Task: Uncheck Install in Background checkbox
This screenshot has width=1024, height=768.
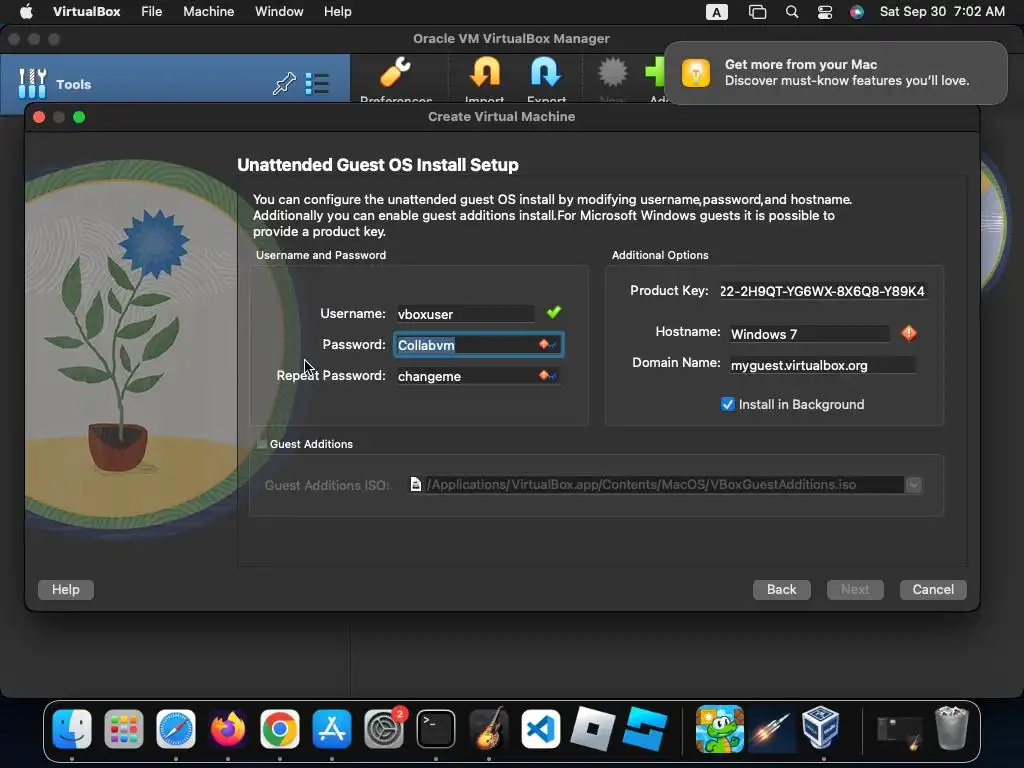Action: click(728, 404)
